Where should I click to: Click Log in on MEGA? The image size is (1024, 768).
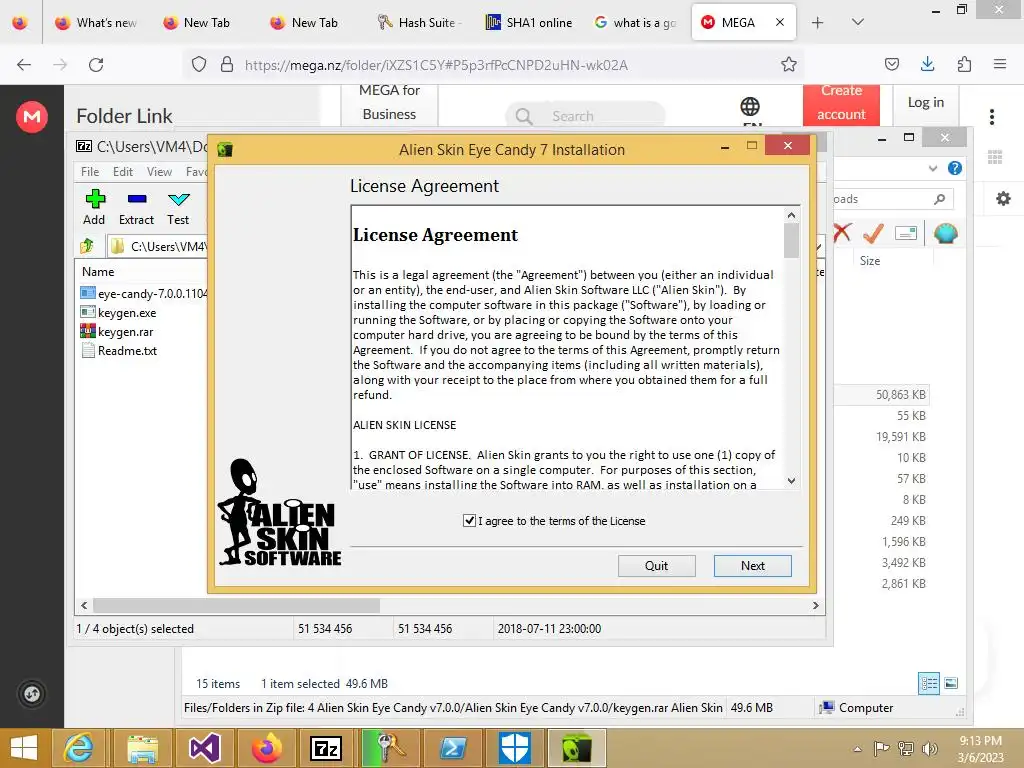coord(925,103)
